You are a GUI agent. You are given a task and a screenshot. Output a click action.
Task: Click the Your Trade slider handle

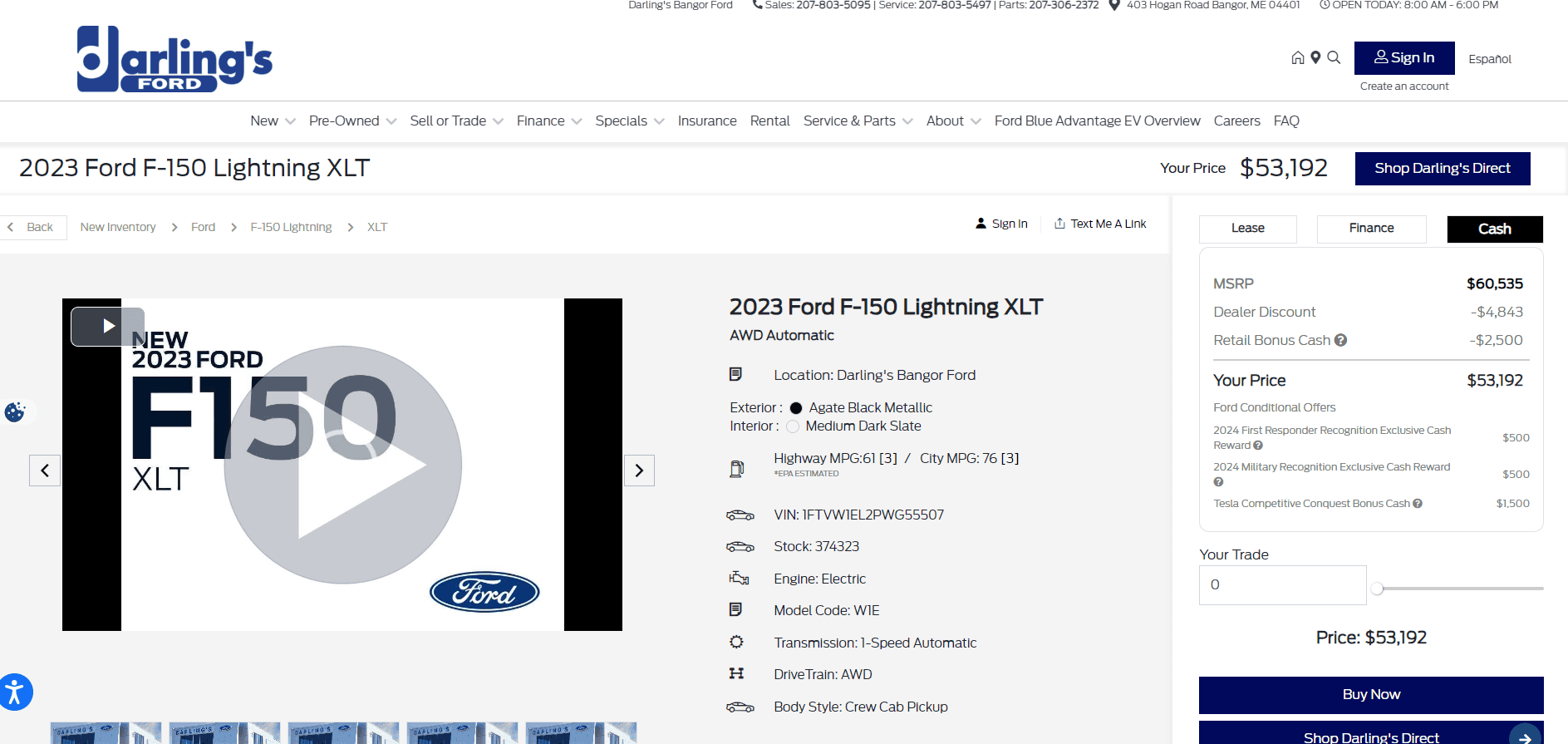click(1377, 589)
